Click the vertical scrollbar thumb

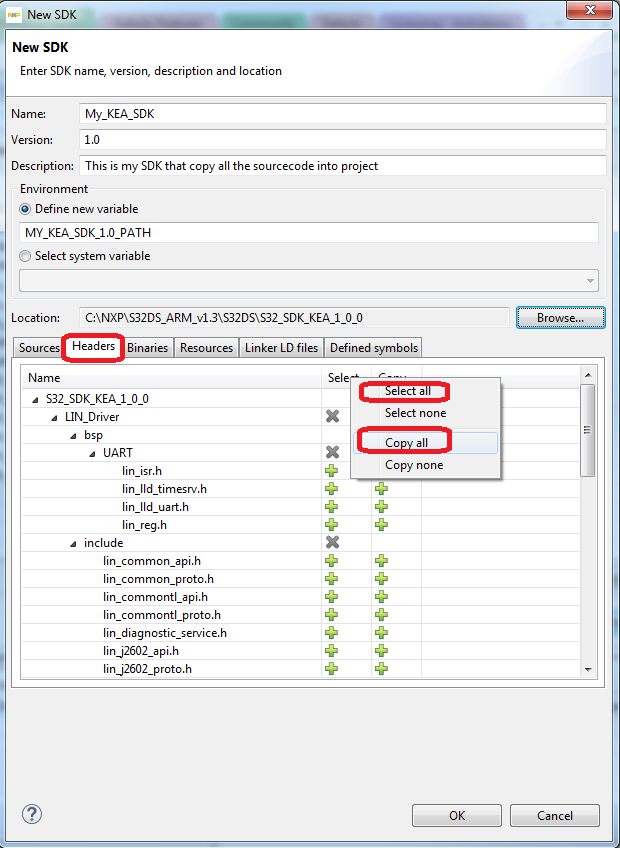tap(588, 430)
